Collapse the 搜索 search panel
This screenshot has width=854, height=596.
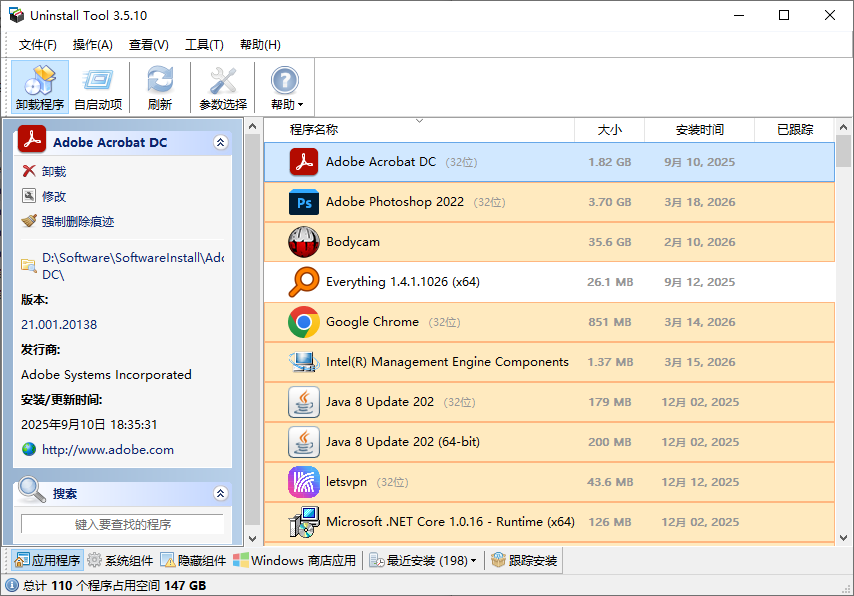point(221,491)
